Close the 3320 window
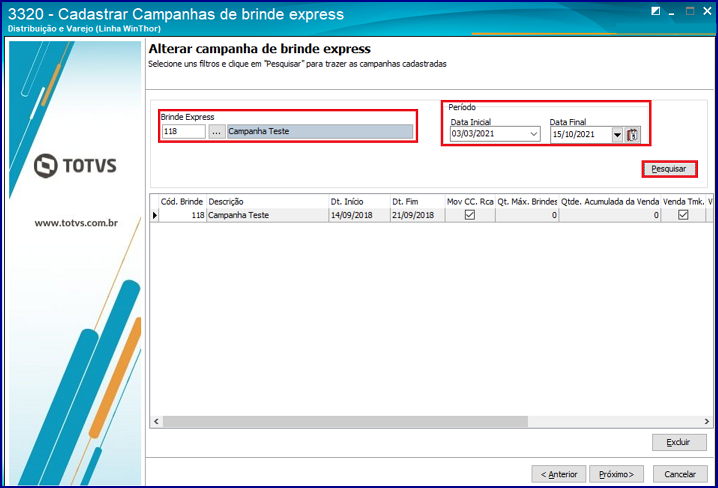This screenshot has height=488, width=718. (707, 11)
